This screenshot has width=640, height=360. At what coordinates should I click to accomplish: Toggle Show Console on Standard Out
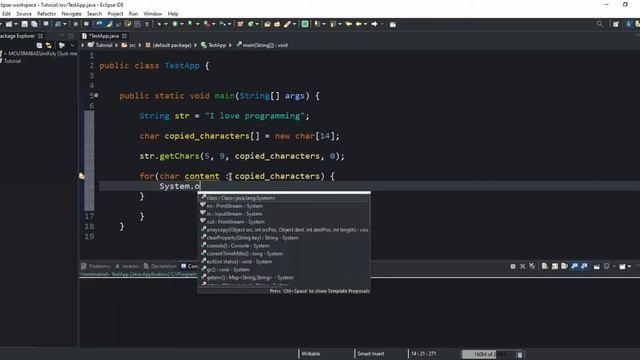click(x=575, y=266)
